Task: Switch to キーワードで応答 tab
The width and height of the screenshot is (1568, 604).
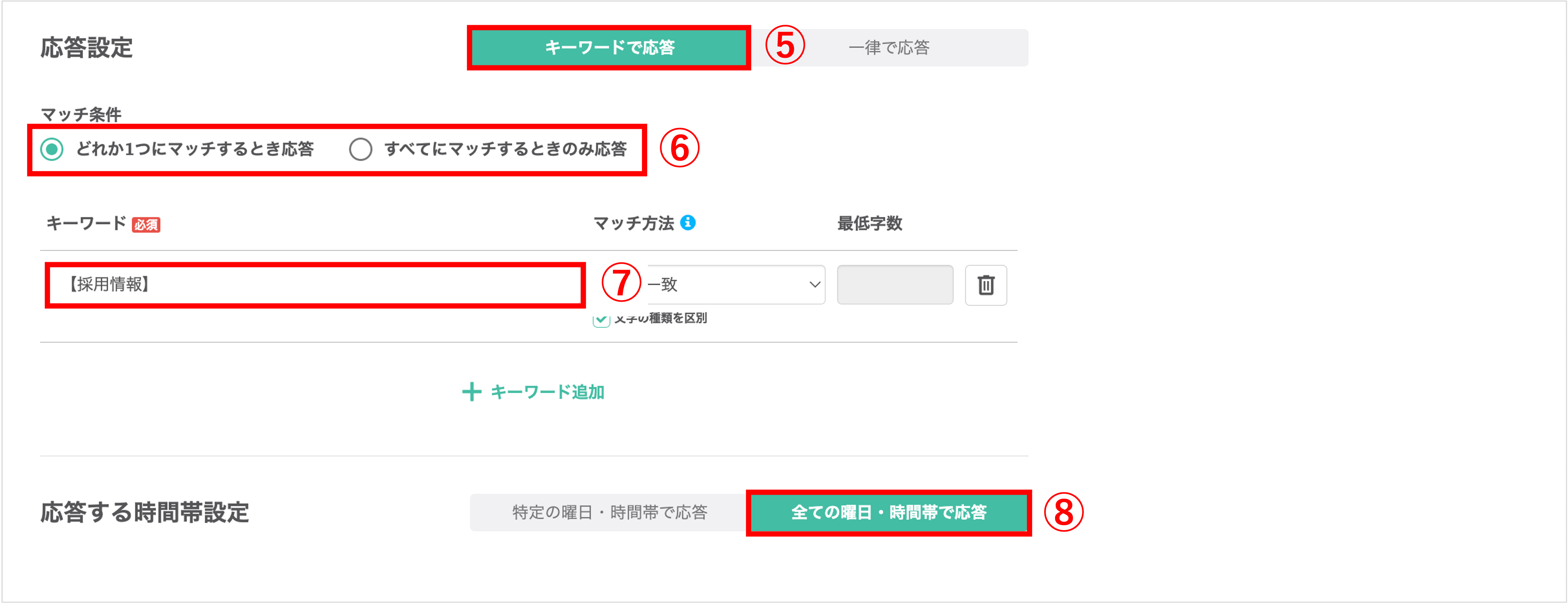Action: (609, 47)
